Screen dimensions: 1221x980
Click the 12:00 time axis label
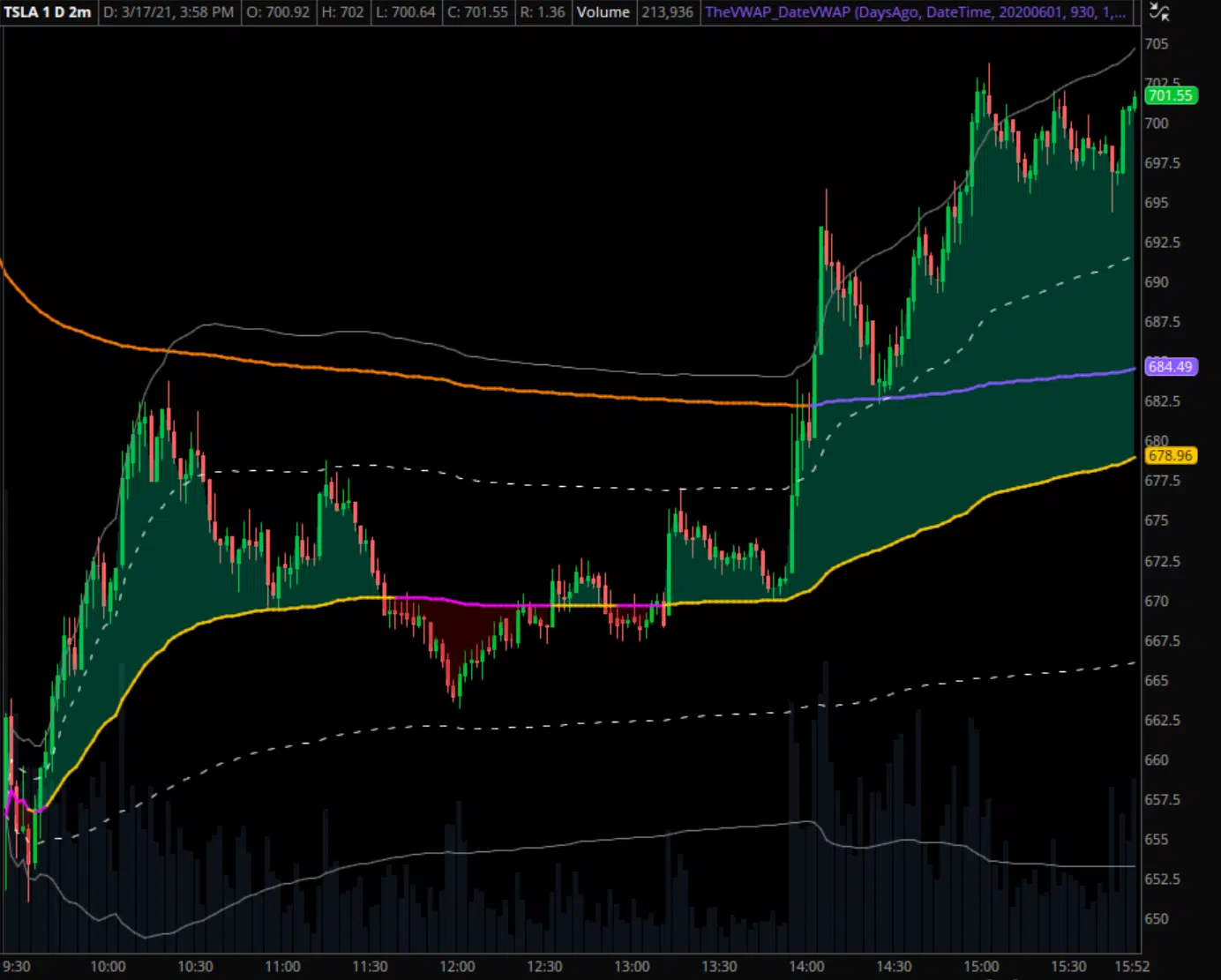click(457, 967)
